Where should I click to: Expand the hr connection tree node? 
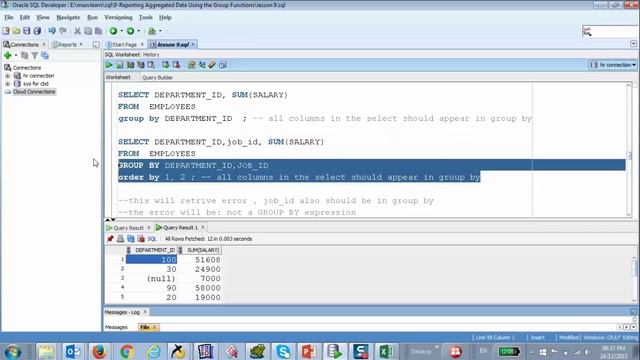click(7, 76)
